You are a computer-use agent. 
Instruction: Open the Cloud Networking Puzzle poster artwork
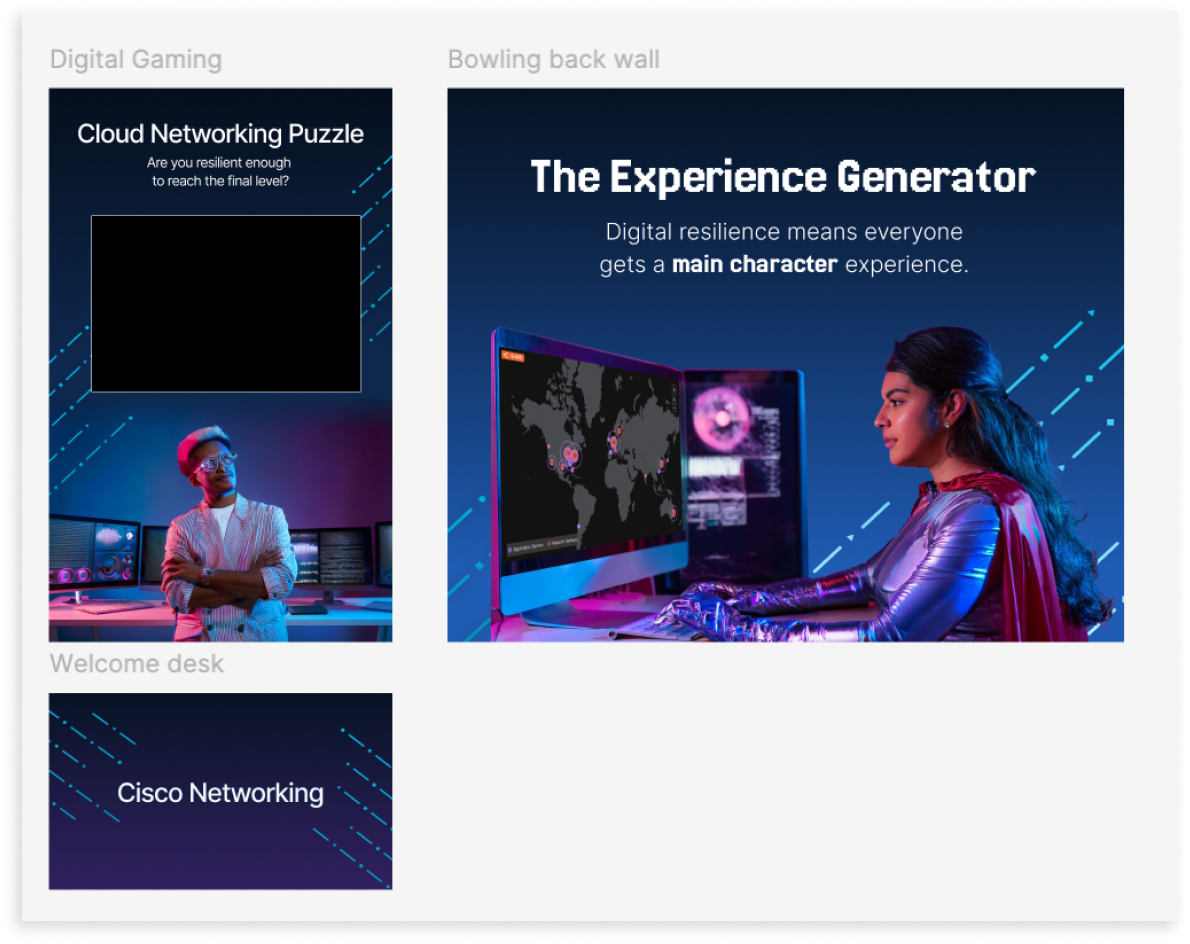pyautogui.click(x=221, y=365)
